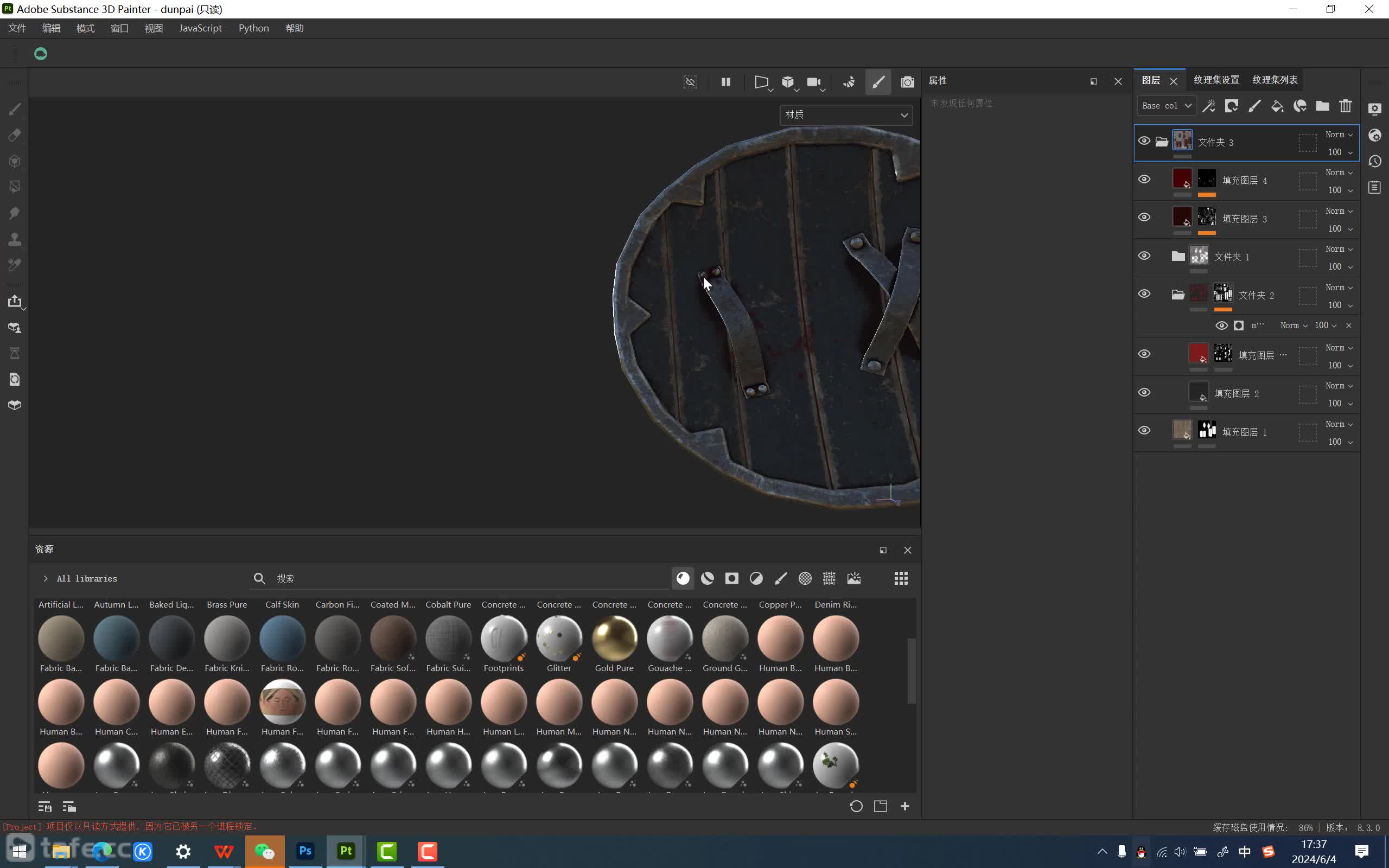Open Display settings icon in right sidebar
The width and height of the screenshot is (1389, 868).
coord(1375,109)
